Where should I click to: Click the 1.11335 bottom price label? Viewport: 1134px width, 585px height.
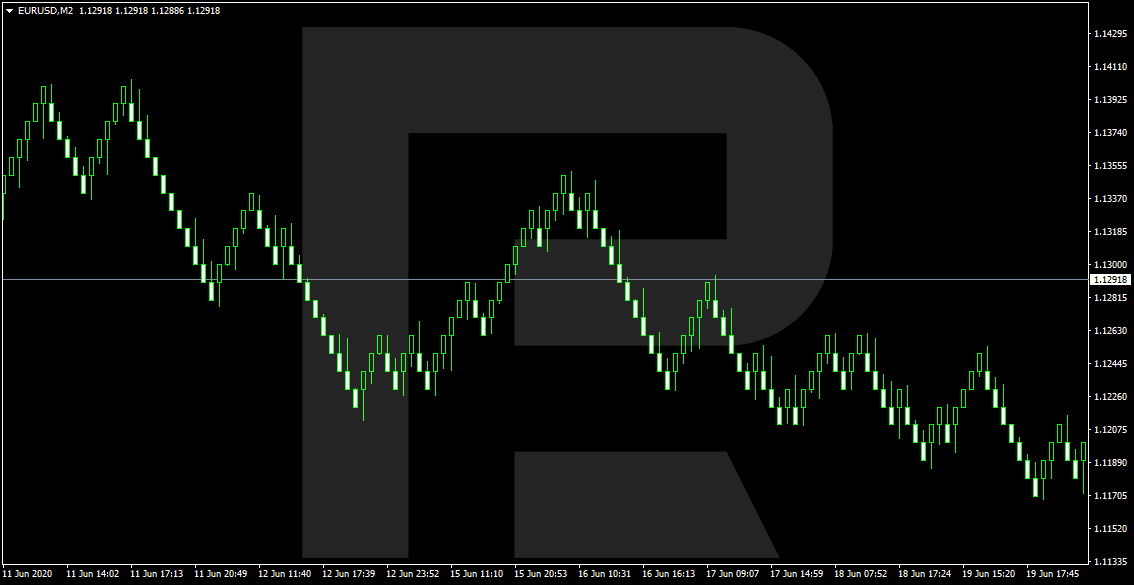click(x=1109, y=561)
